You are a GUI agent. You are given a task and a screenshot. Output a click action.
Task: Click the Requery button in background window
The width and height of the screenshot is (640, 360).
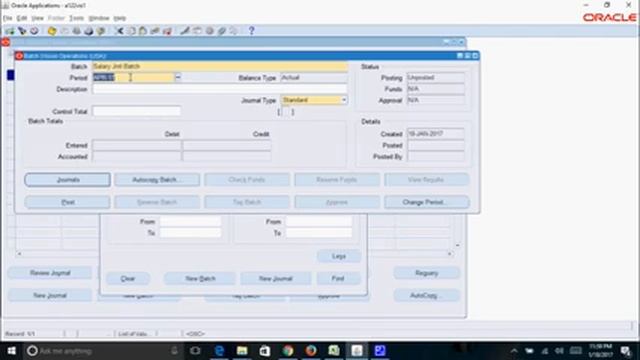(427, 273)
